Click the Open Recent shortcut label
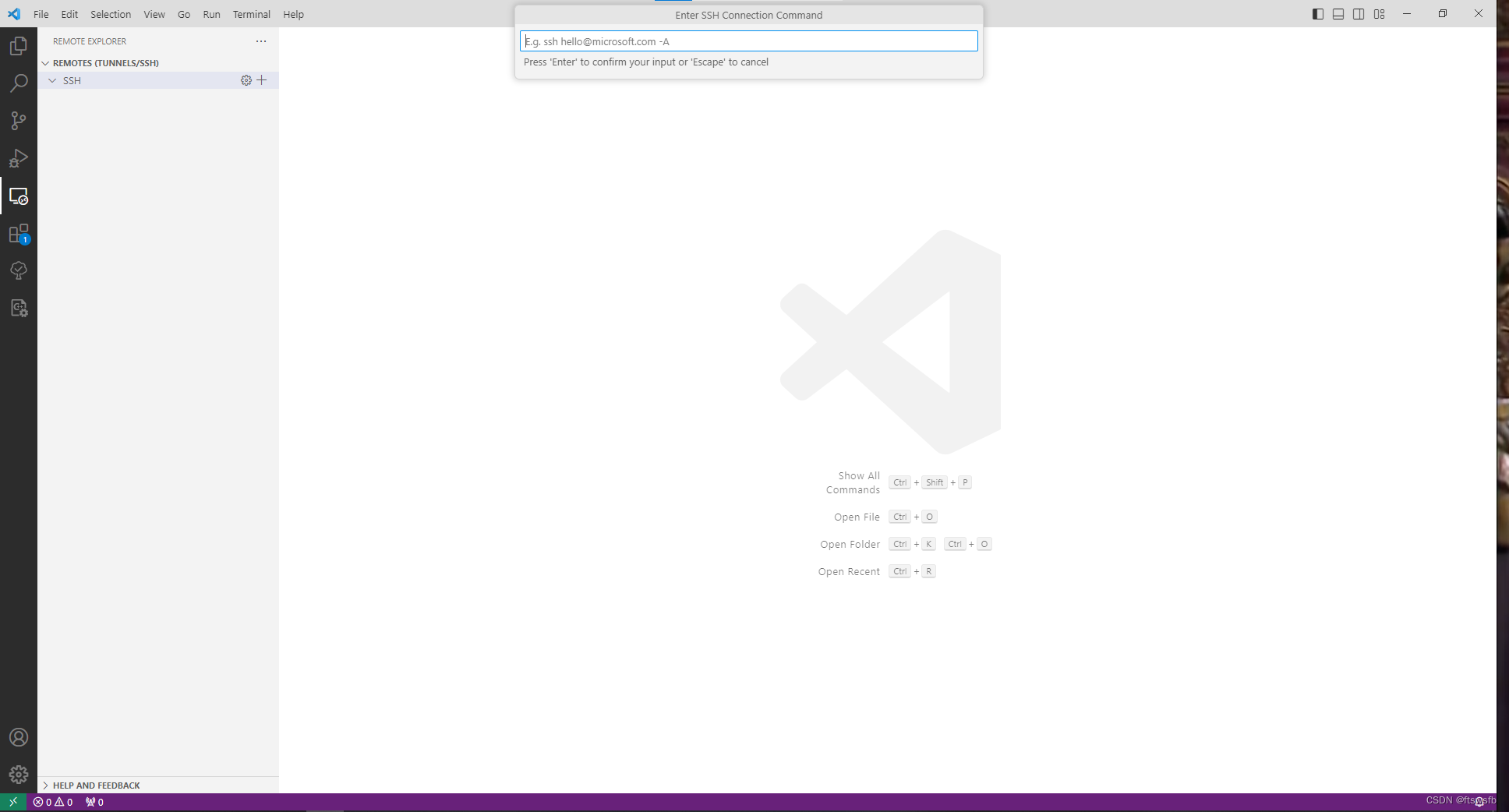The image size is (1509, 812). point(849,572)
